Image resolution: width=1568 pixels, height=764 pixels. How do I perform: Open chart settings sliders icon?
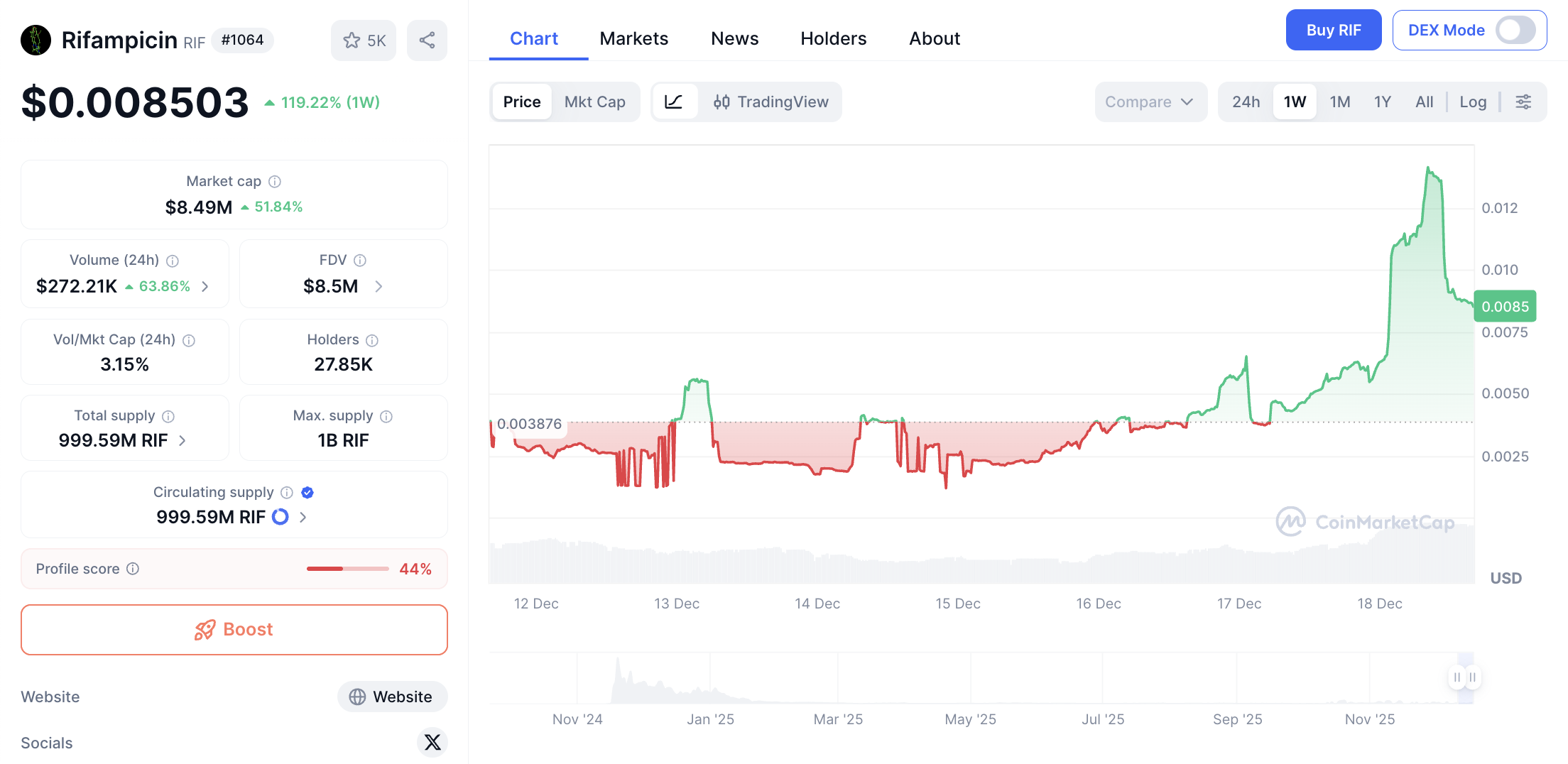(x=1523, y=102)
